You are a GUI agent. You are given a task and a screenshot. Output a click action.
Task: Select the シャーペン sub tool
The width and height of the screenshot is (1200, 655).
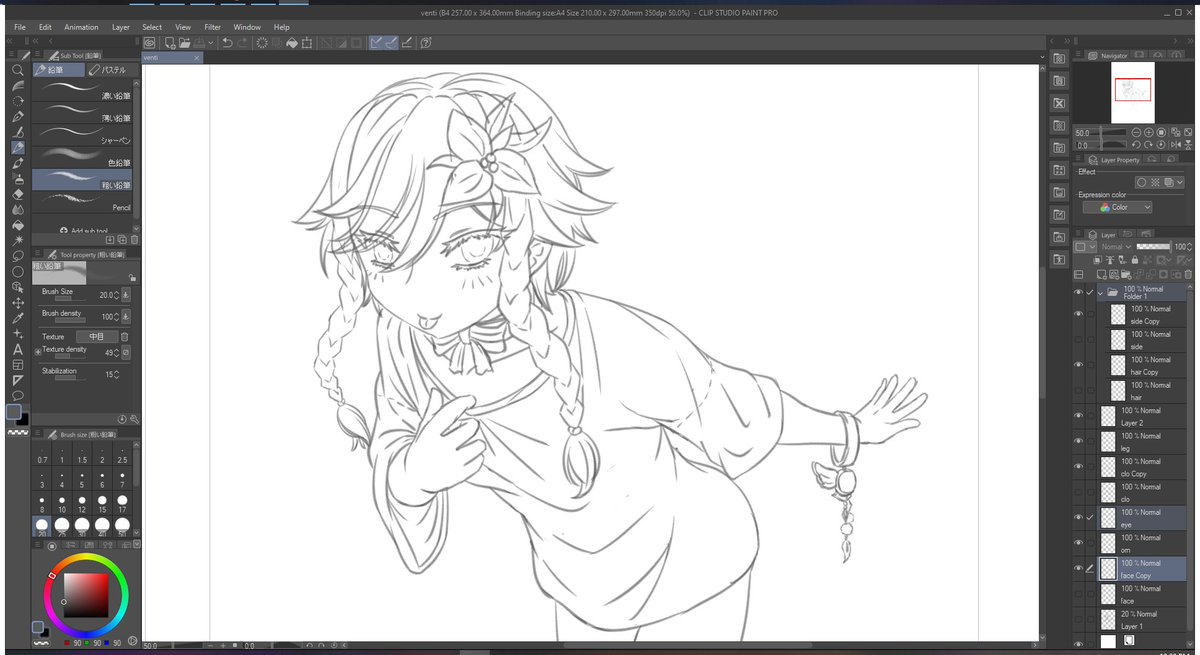[83, 136]
